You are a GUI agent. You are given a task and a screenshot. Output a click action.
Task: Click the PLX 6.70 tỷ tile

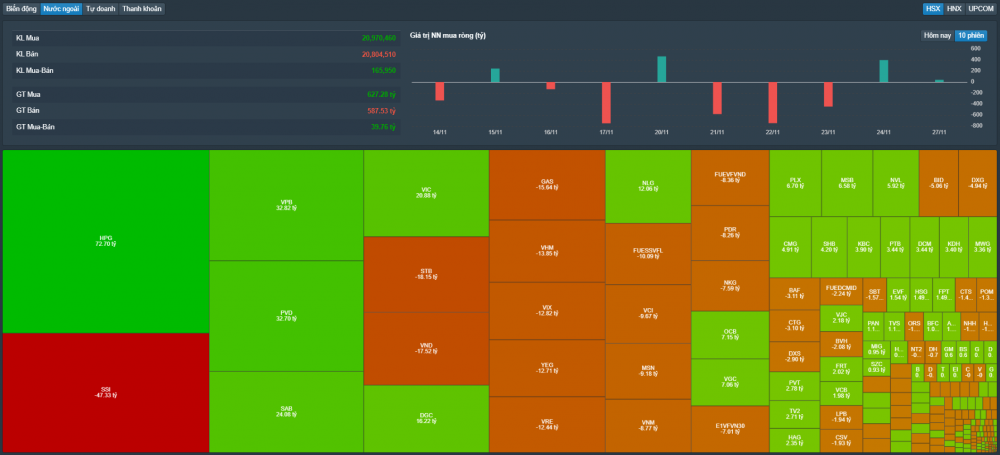click(795, 183)
